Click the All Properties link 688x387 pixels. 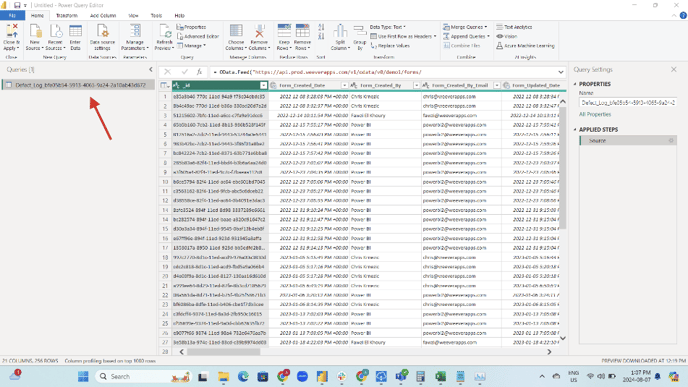(x=595, y=114)
